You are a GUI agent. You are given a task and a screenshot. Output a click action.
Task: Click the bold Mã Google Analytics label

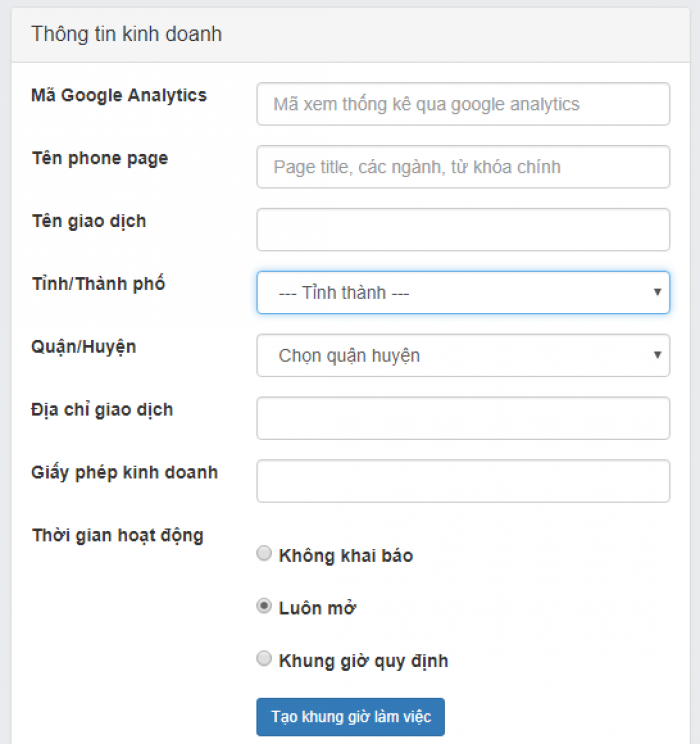click(x=119, y=95)
